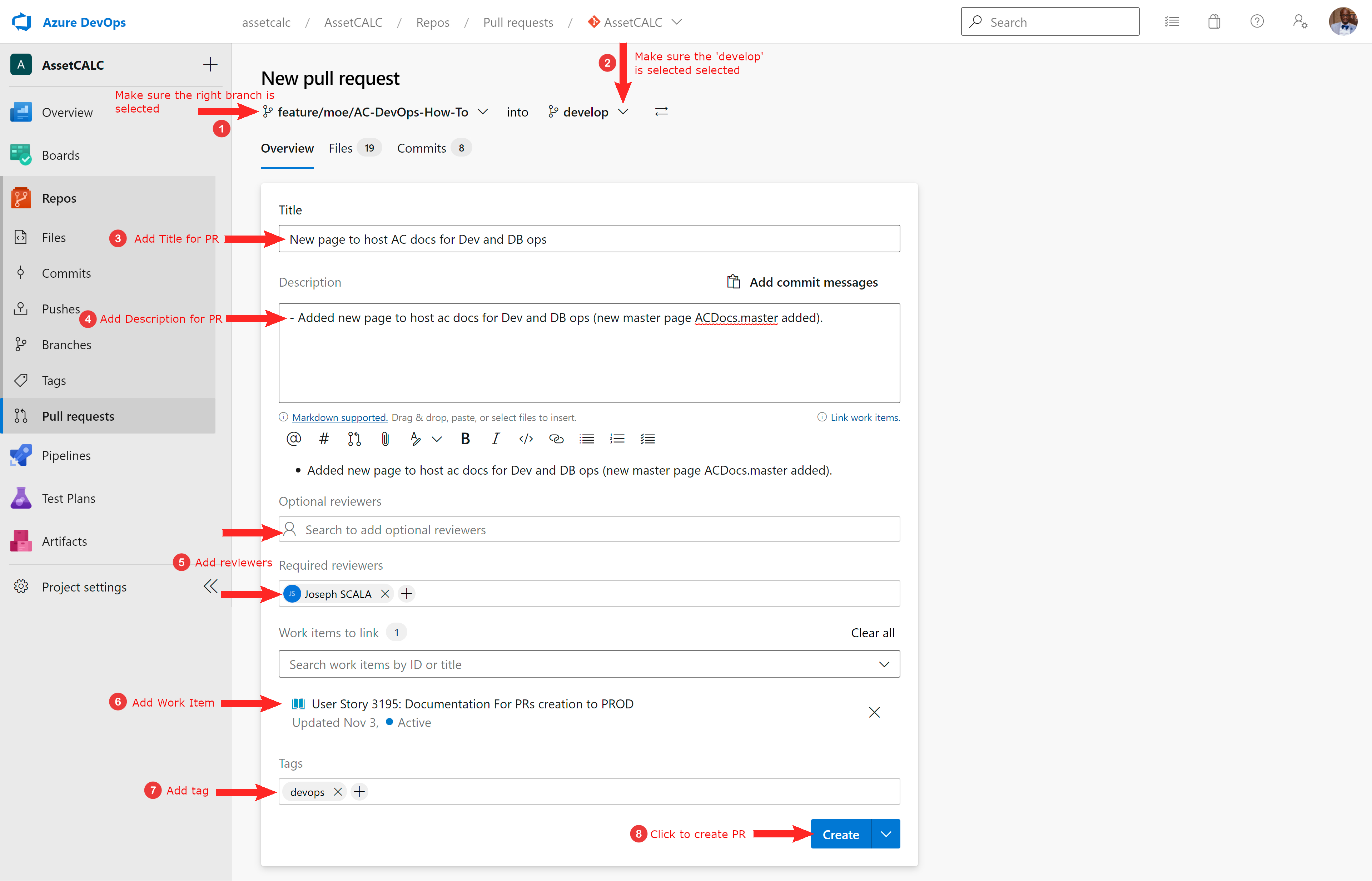Viewport: 1372px width, 881px height.
Task: Click the work item # icon in toolbar
Action: (x=324, y=439)
